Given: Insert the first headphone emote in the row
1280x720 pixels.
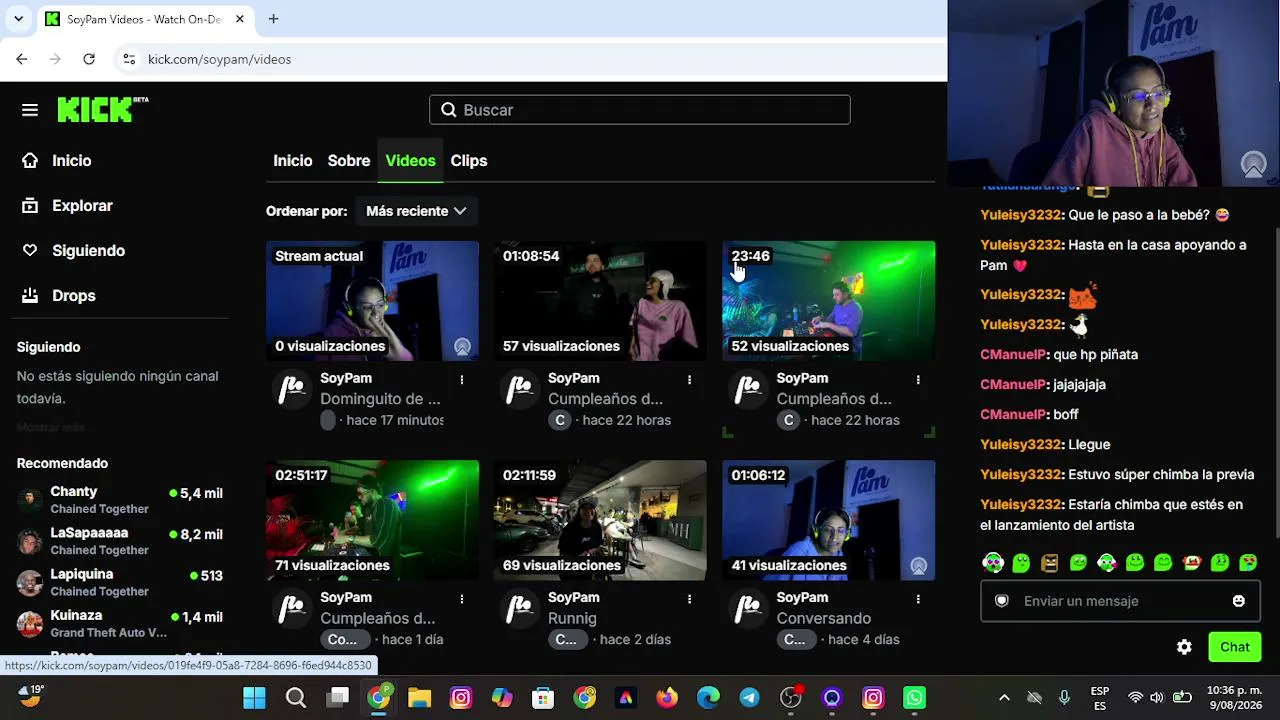Looking at the screenshot, I should point(993,563).
